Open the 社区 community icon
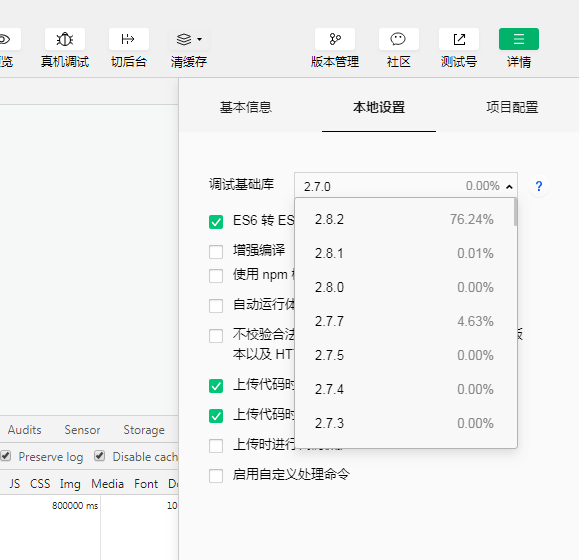Screen dimensions: 579x560 point(398,39)
